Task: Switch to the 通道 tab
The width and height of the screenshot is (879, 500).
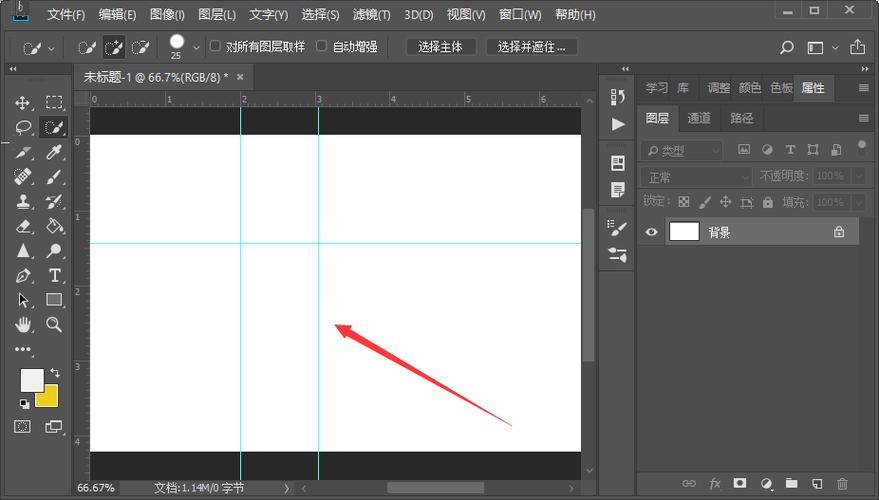Action: pos(698,118)
